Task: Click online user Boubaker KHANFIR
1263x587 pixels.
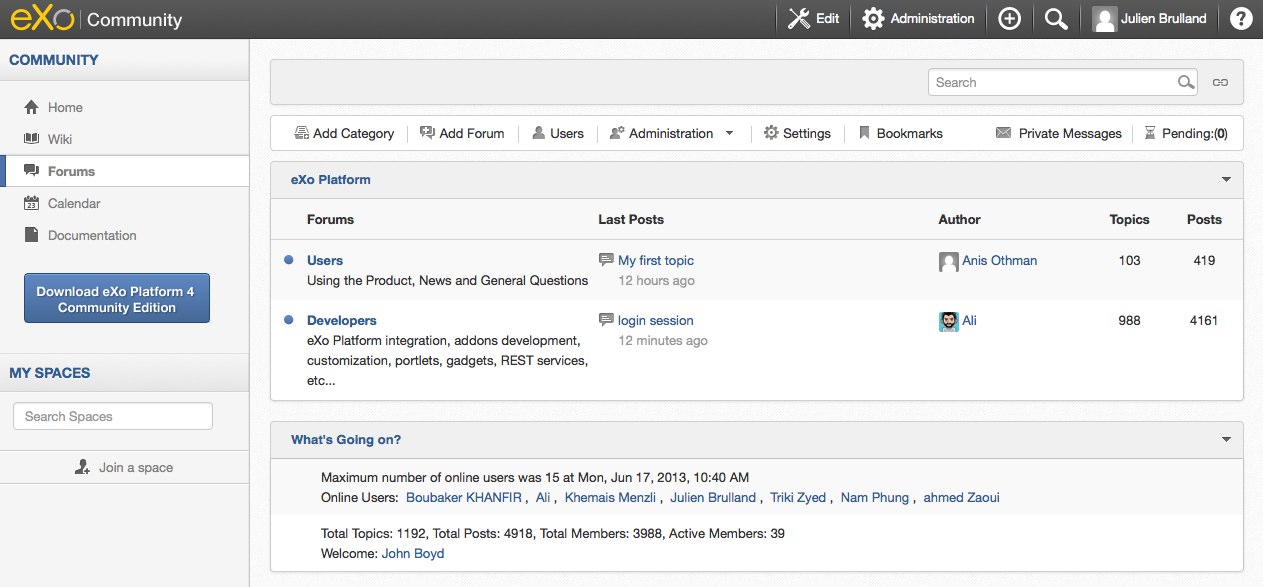Action: [x=465, y=497]
